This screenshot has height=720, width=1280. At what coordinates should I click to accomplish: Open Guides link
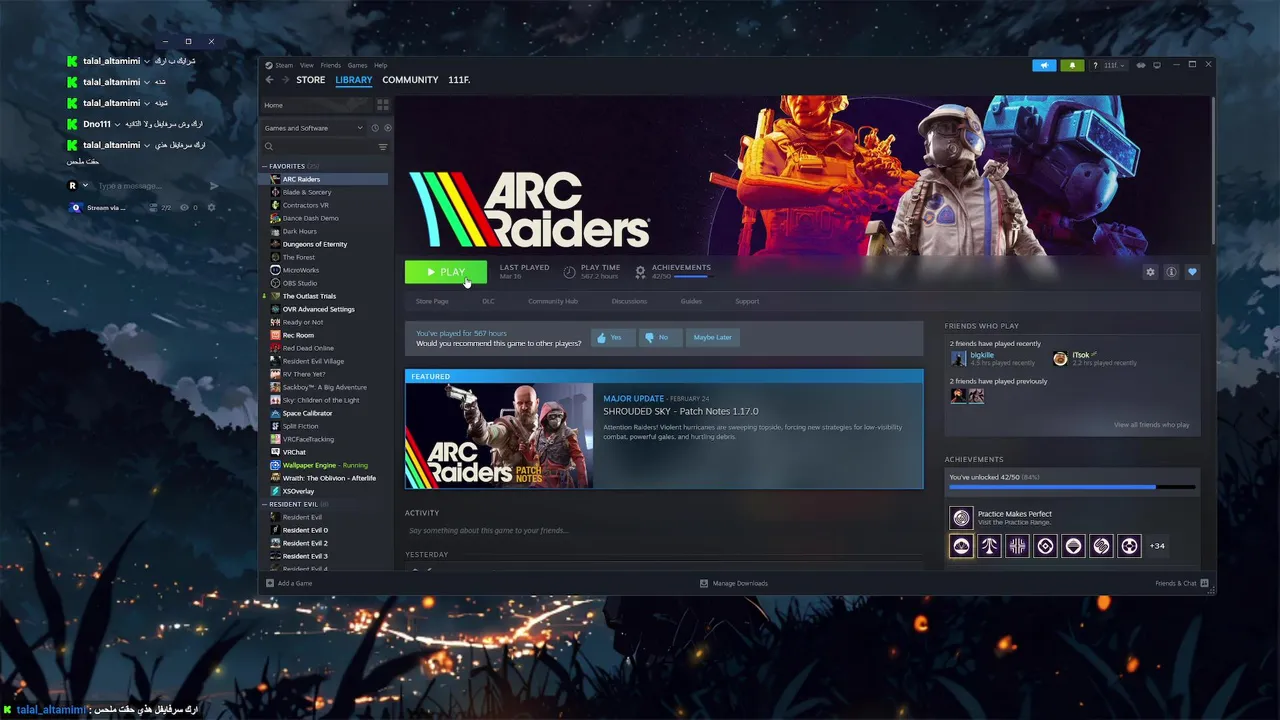pyautogui.click(x=691, y=301)
